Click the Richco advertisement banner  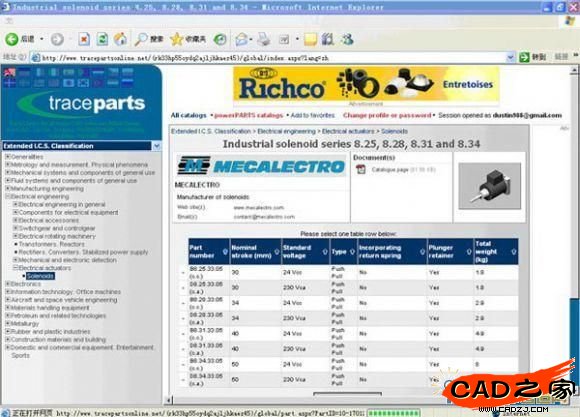[x=366, y=85]
